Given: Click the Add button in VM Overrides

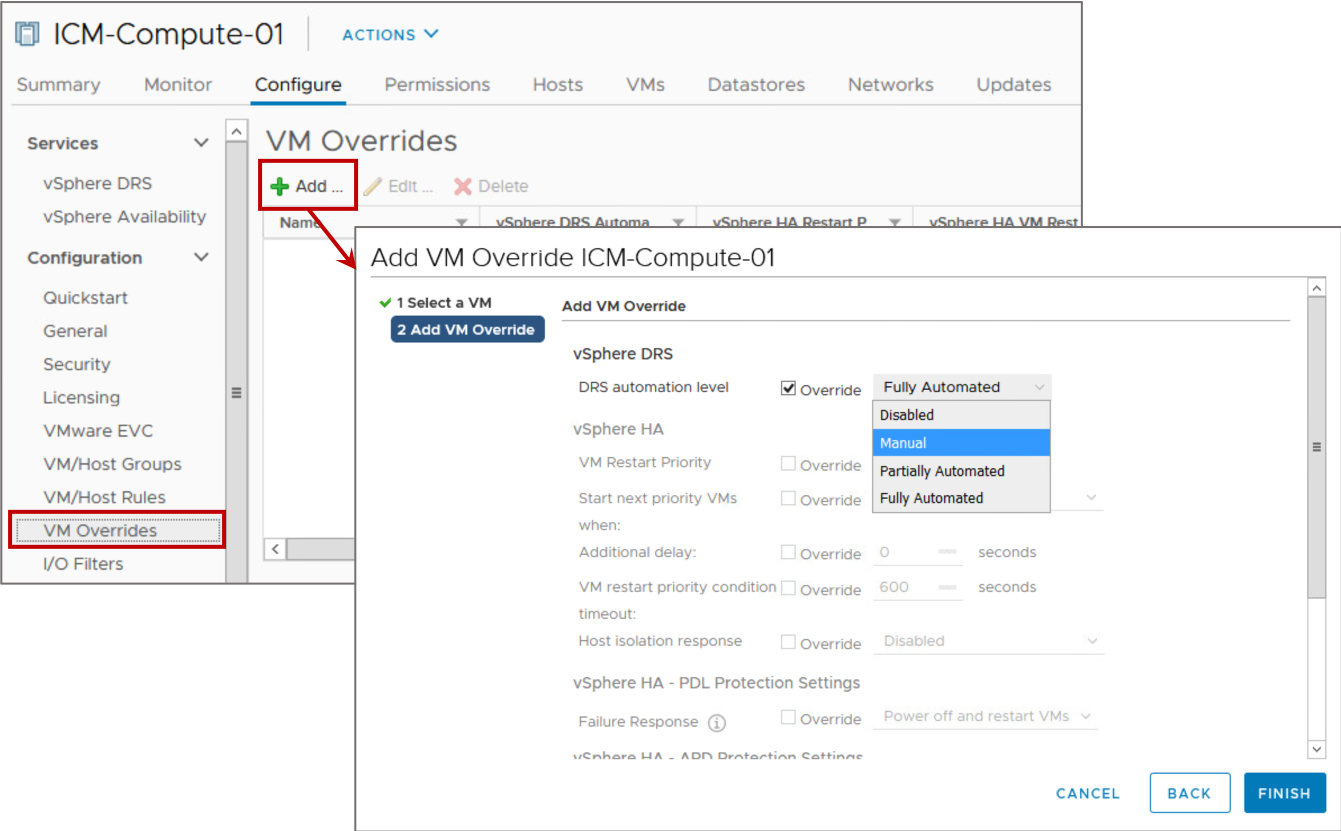Looking at the screenshot, I should (x=308, y=186).
